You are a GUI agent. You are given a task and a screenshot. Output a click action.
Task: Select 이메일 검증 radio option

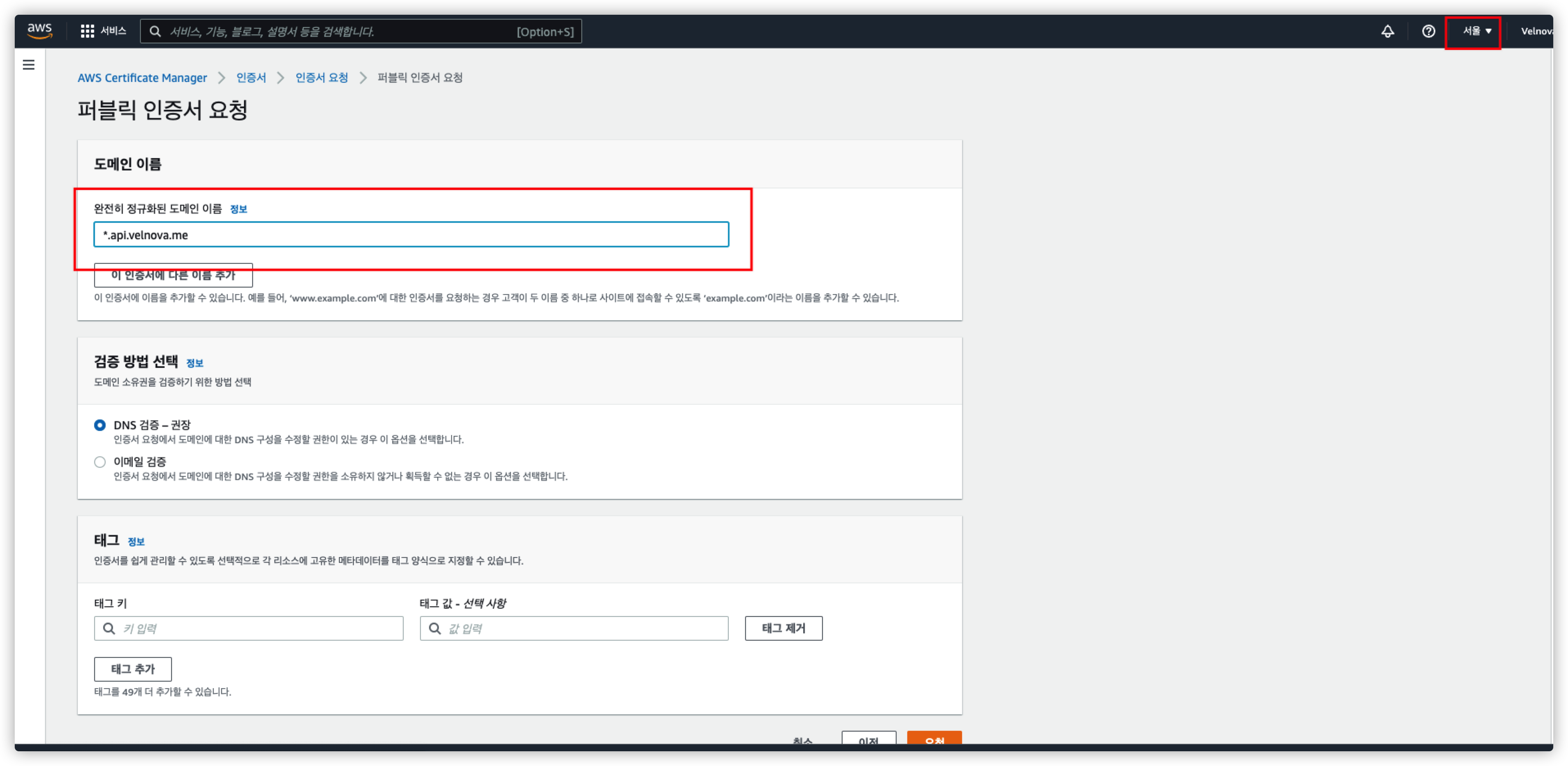coord(100,462)
